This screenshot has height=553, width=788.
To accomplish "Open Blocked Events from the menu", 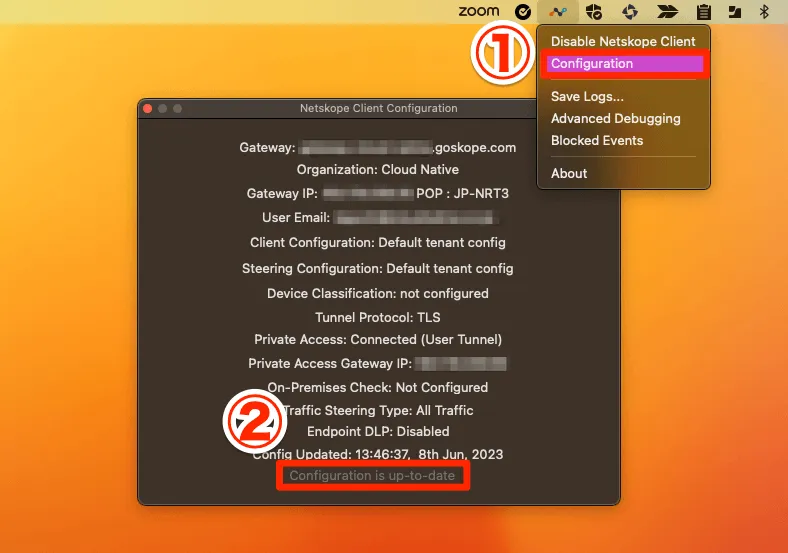I will (x=597, y=140).
